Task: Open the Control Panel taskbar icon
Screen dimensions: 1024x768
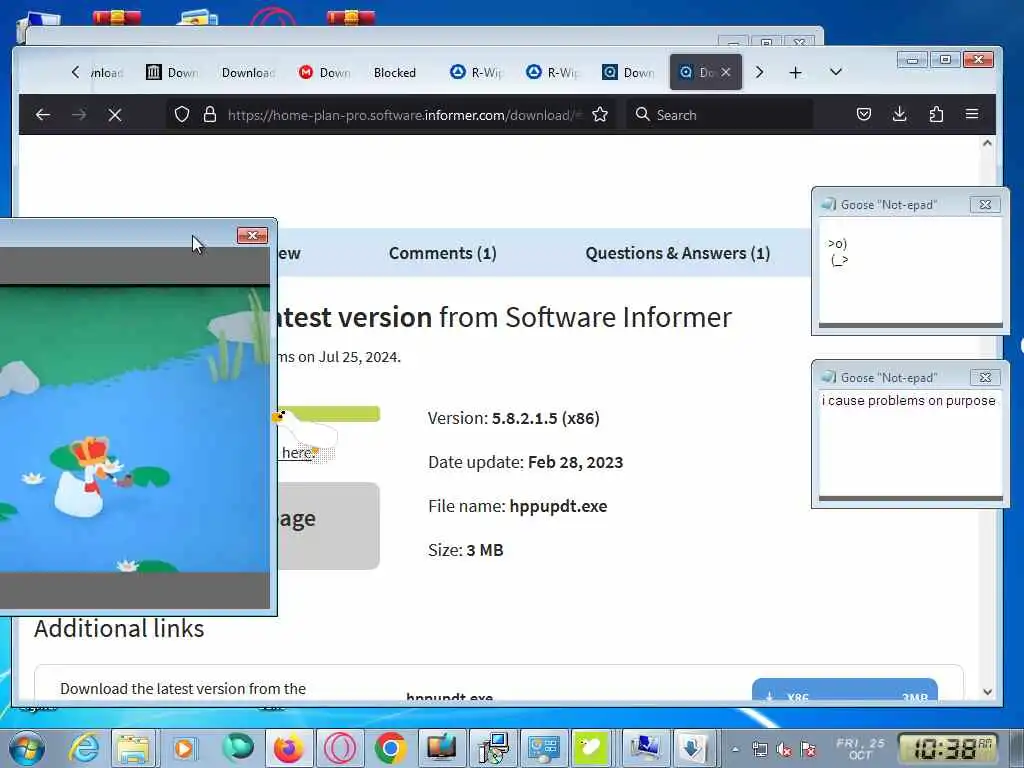Action: click(x=543, y=748)
